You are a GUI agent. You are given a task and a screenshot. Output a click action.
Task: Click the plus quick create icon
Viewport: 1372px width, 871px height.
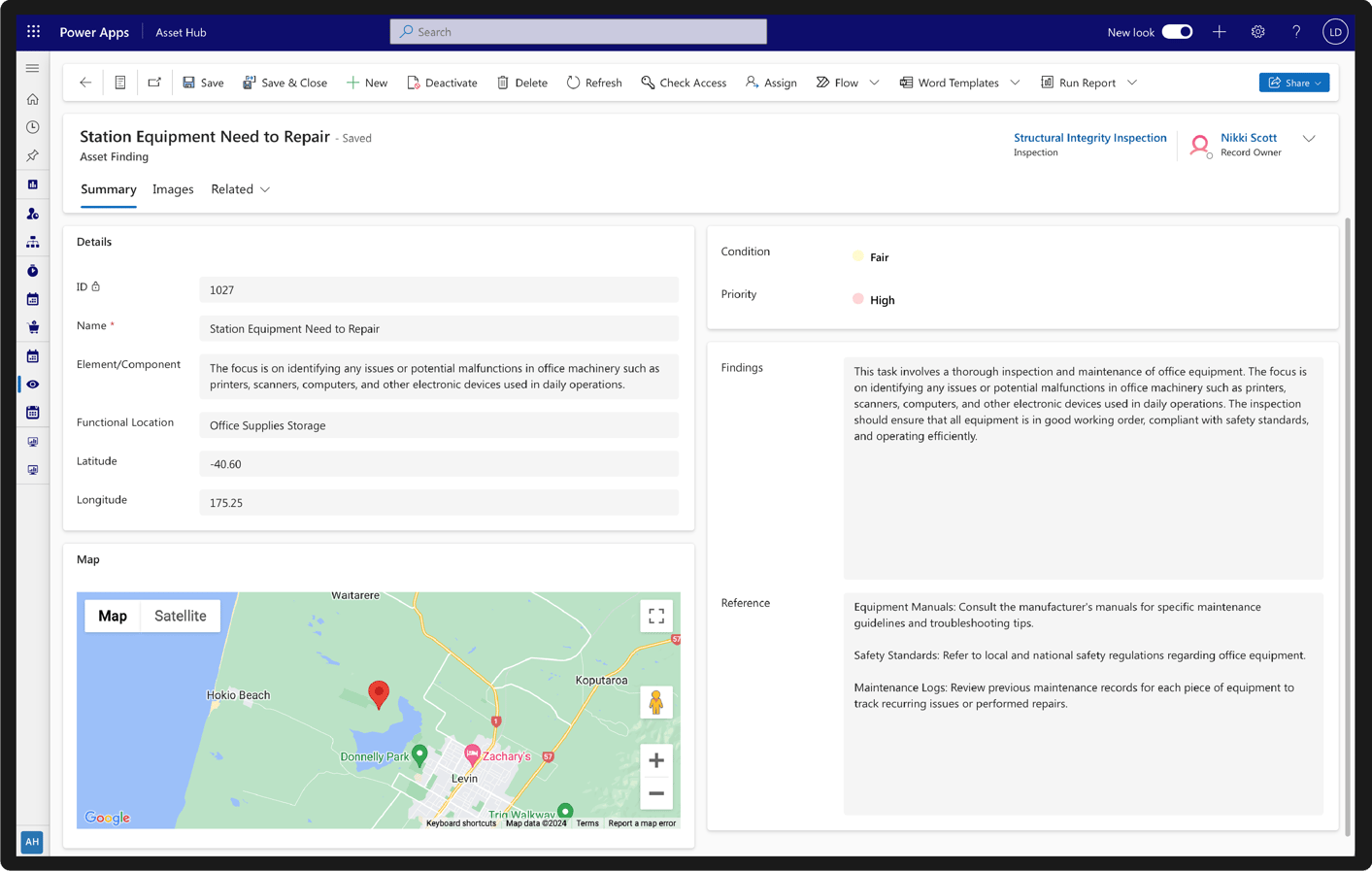(x=1220, y=32)
